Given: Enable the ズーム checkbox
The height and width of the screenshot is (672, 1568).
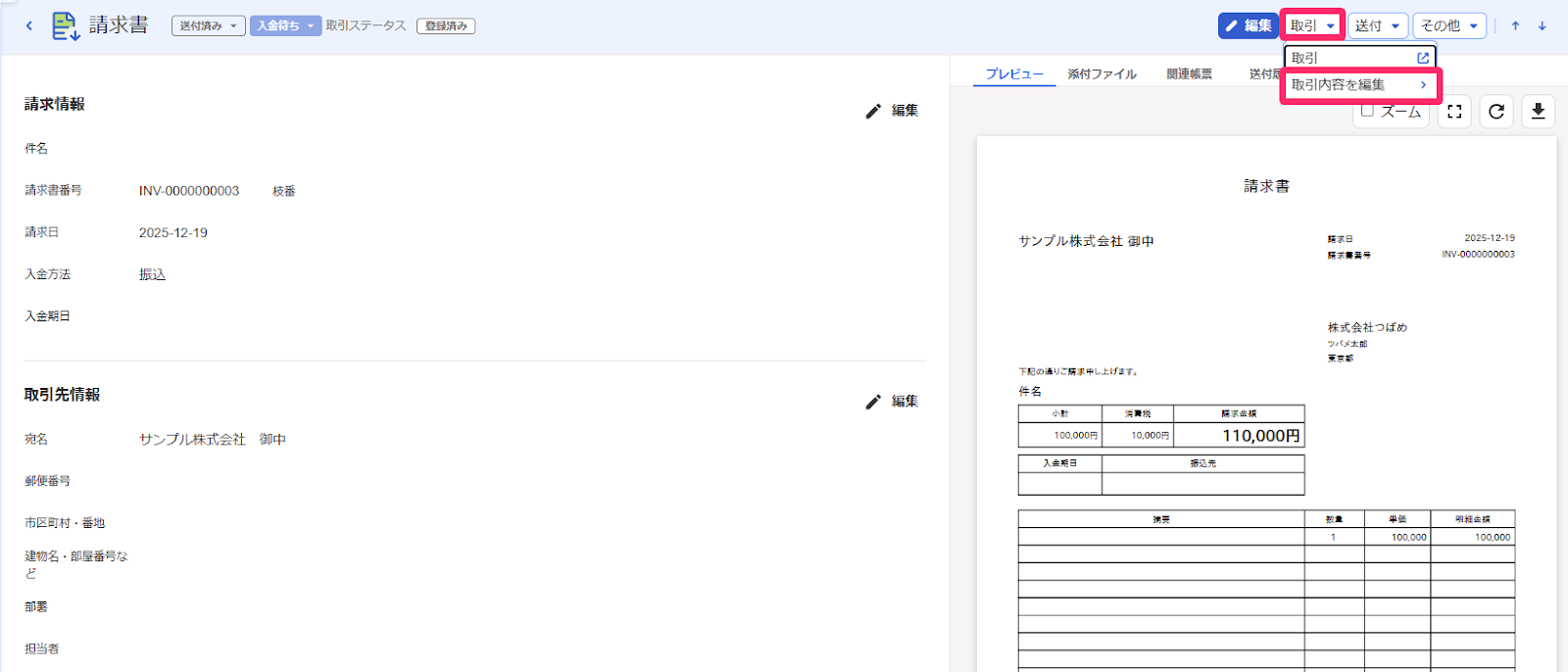Looking at the screenshot, I should pos(1367,111).
